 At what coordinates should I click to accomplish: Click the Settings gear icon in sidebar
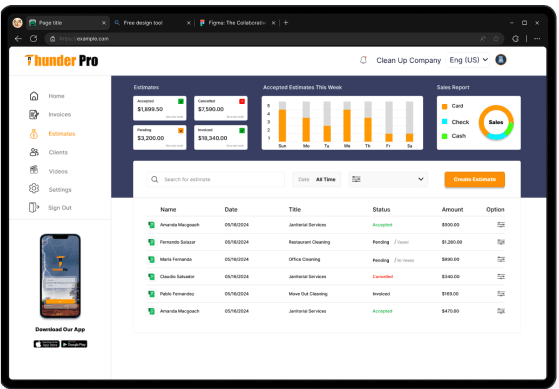(x=34, y=188)
